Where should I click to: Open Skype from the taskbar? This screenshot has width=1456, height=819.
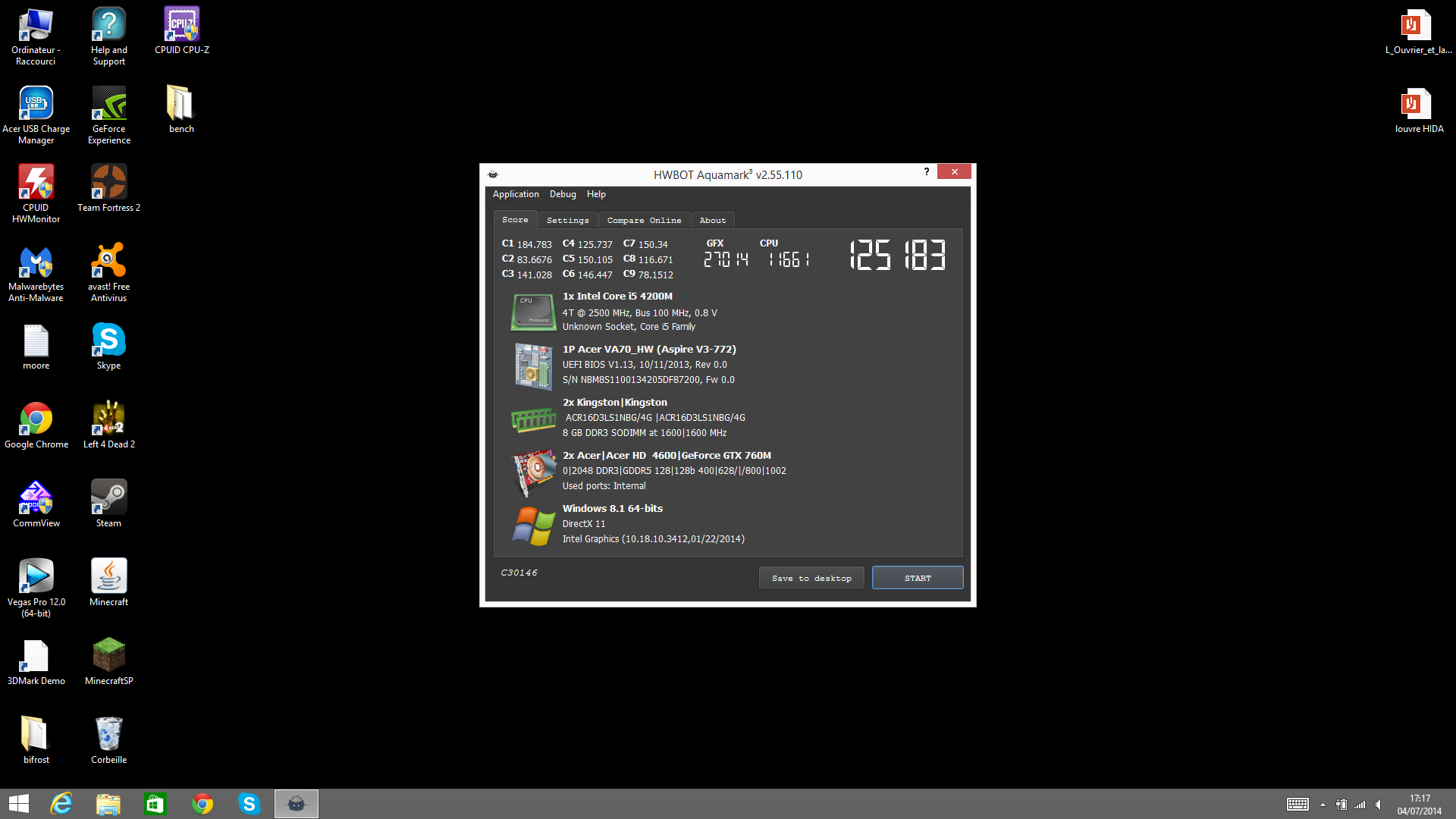(x=249, y=804)
